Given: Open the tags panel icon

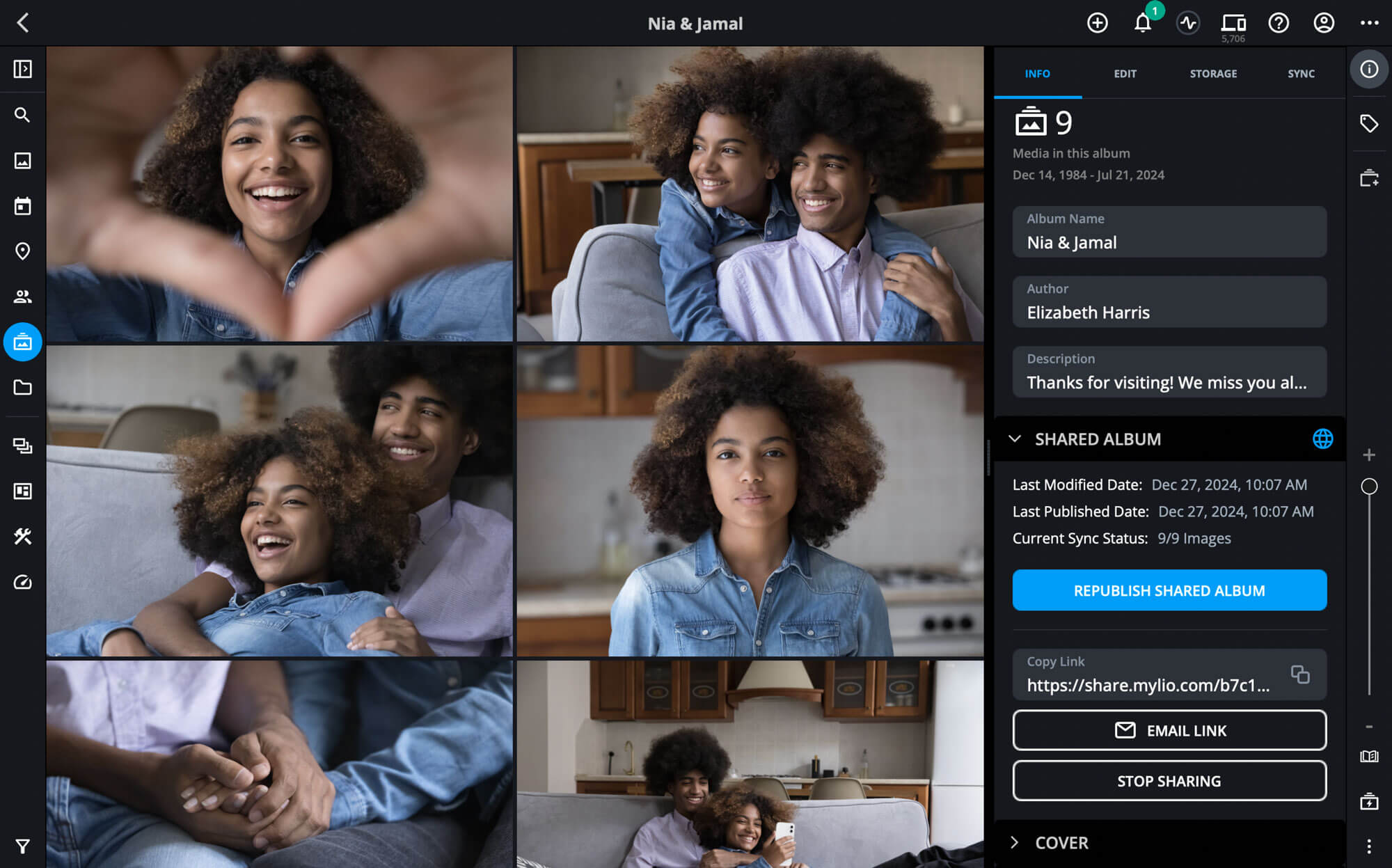Looking at the screenshot, I should 1368,123.
